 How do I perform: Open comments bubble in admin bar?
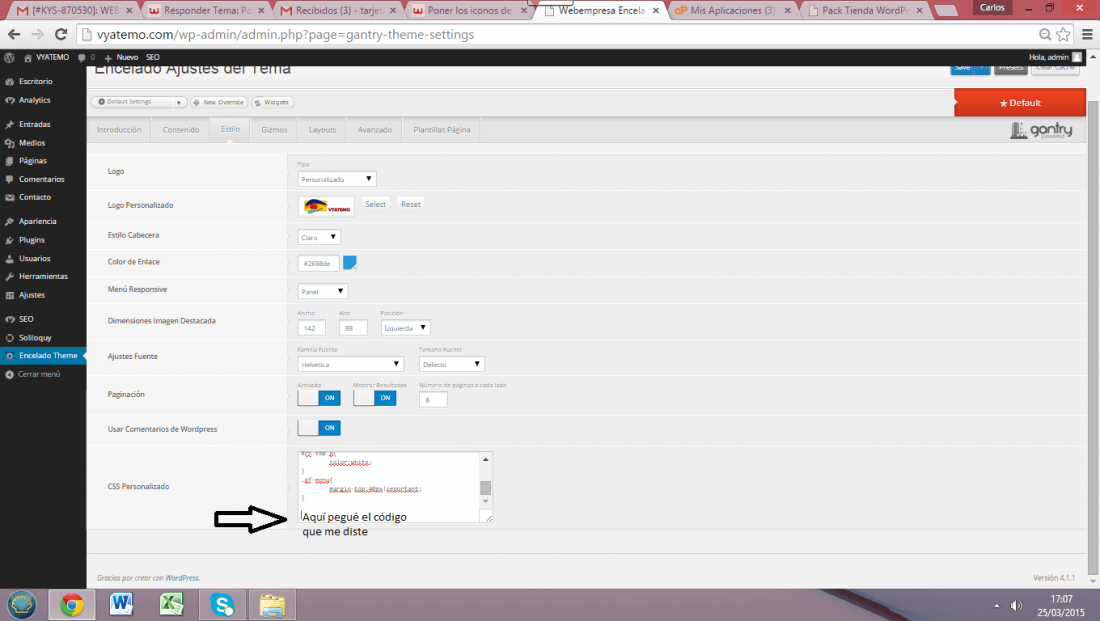(82, 58)
